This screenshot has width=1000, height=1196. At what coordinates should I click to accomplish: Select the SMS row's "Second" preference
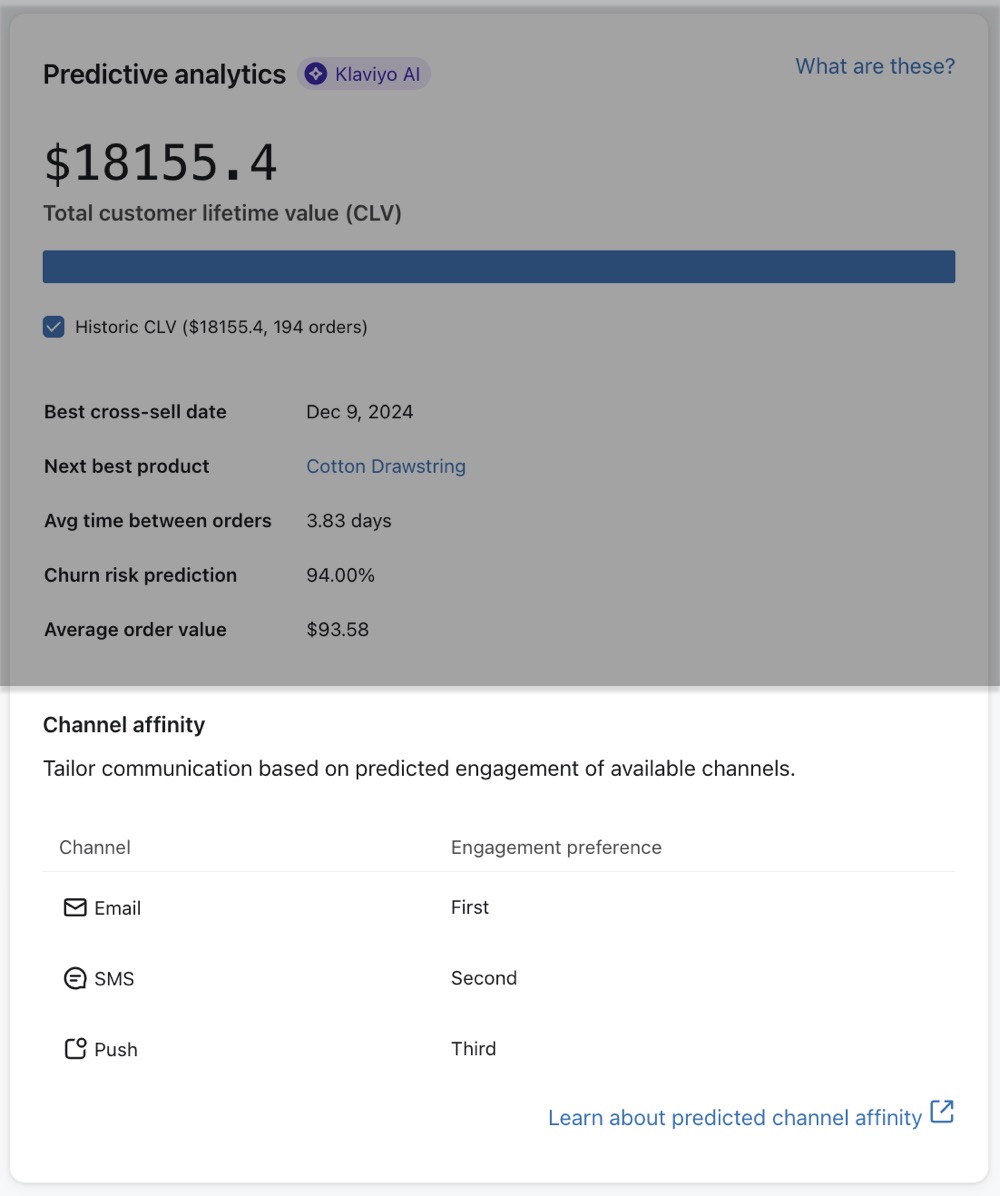[x=484, y=978]
